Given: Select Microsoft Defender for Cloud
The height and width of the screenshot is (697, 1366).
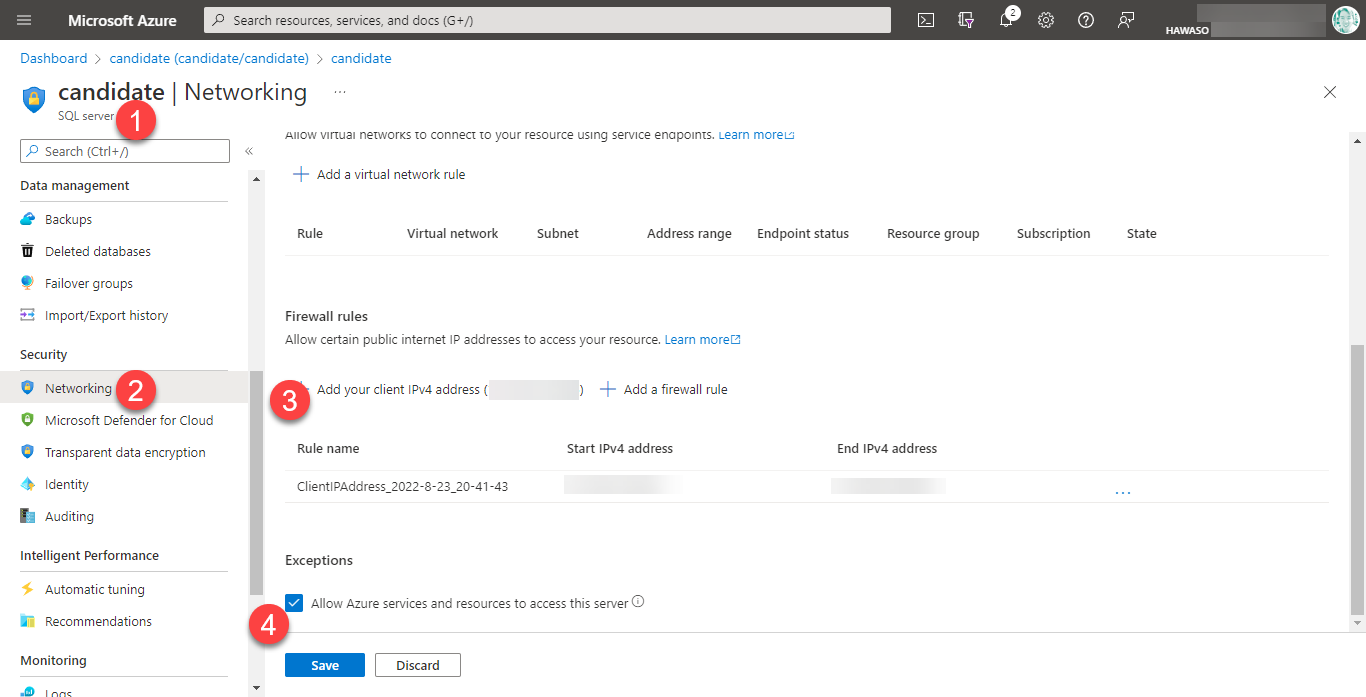Looking at the screenshot, I should [x=129, y=419].
